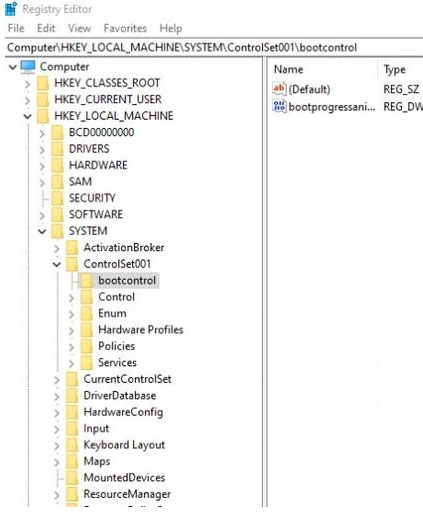Click the SAM folder icon
Screen dimensions: 423x515
(57, 182)
